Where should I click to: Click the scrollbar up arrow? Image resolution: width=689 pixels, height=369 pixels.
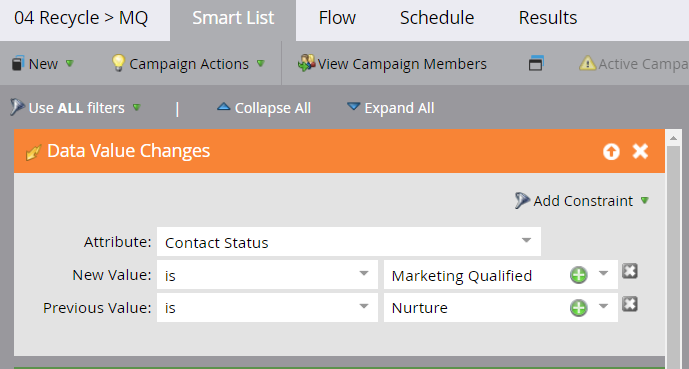(674, 138)
